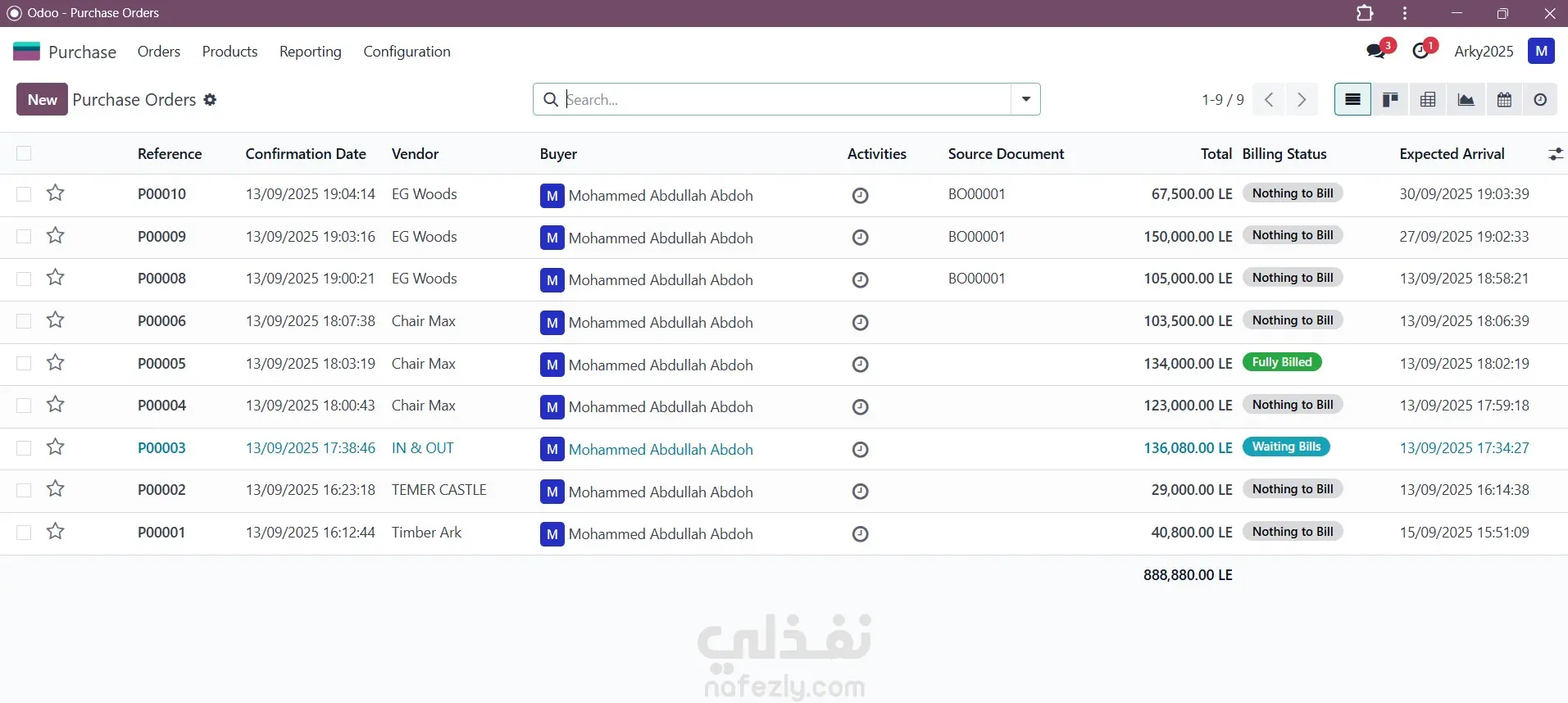Go to previous page of records

(x=1269, y=100)
